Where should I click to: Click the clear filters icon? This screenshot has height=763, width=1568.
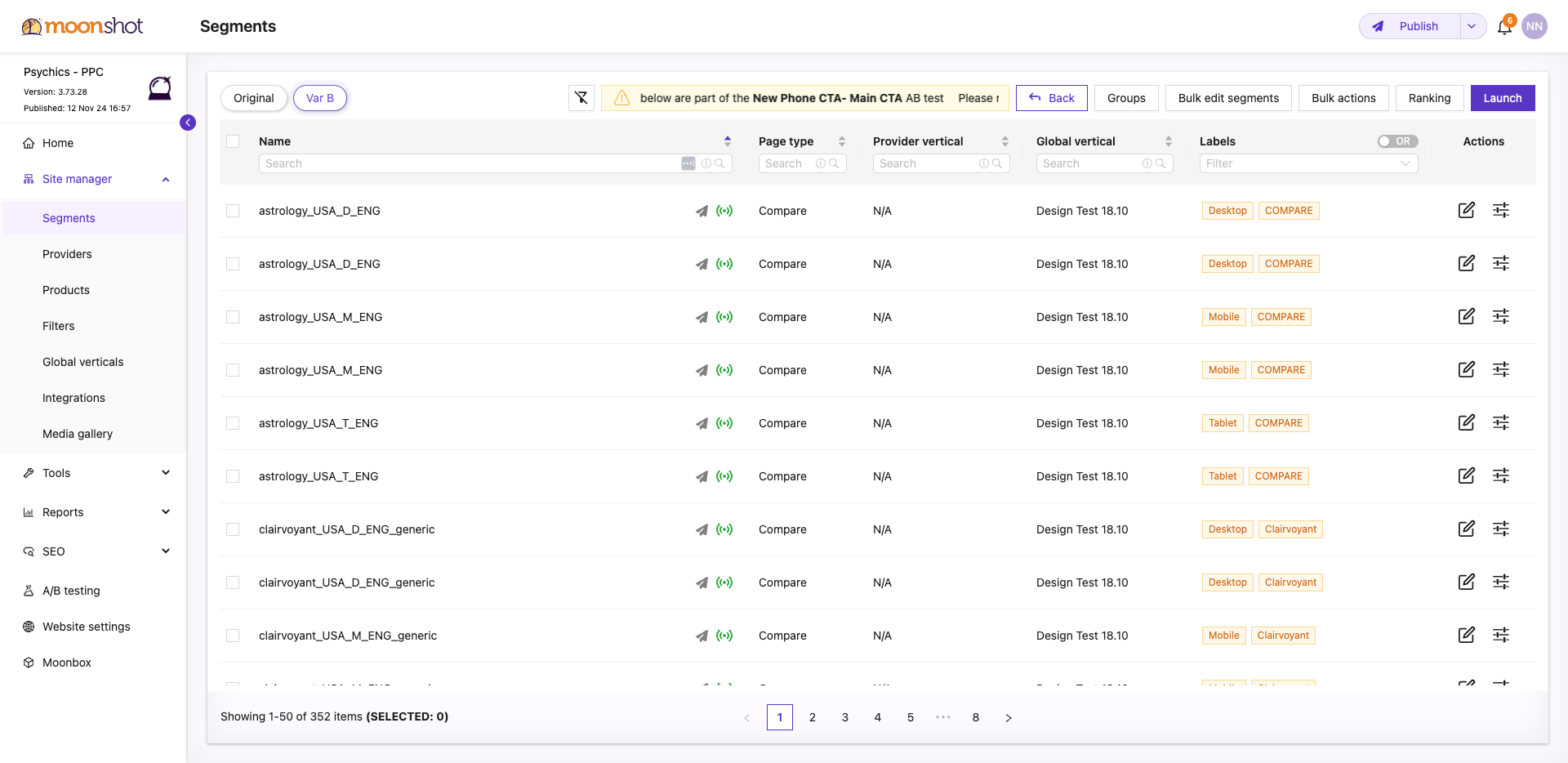581,98
